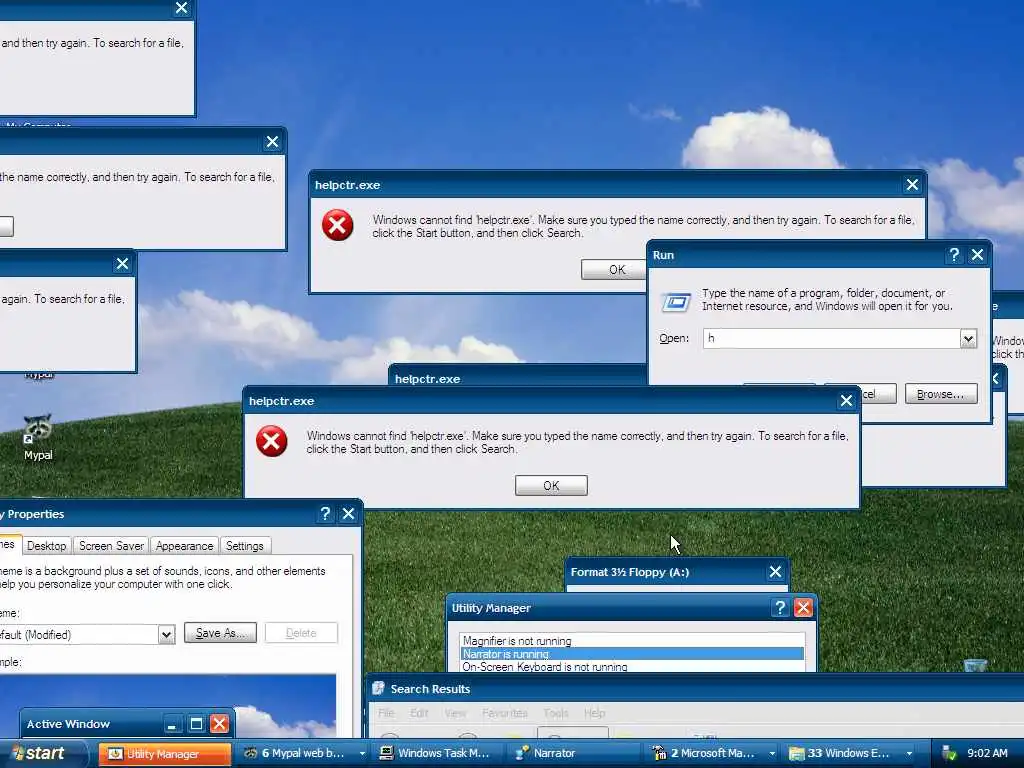Open the Edit menu in Search Results
Screen dimensions: 1024x768
[x=419, y=712]
